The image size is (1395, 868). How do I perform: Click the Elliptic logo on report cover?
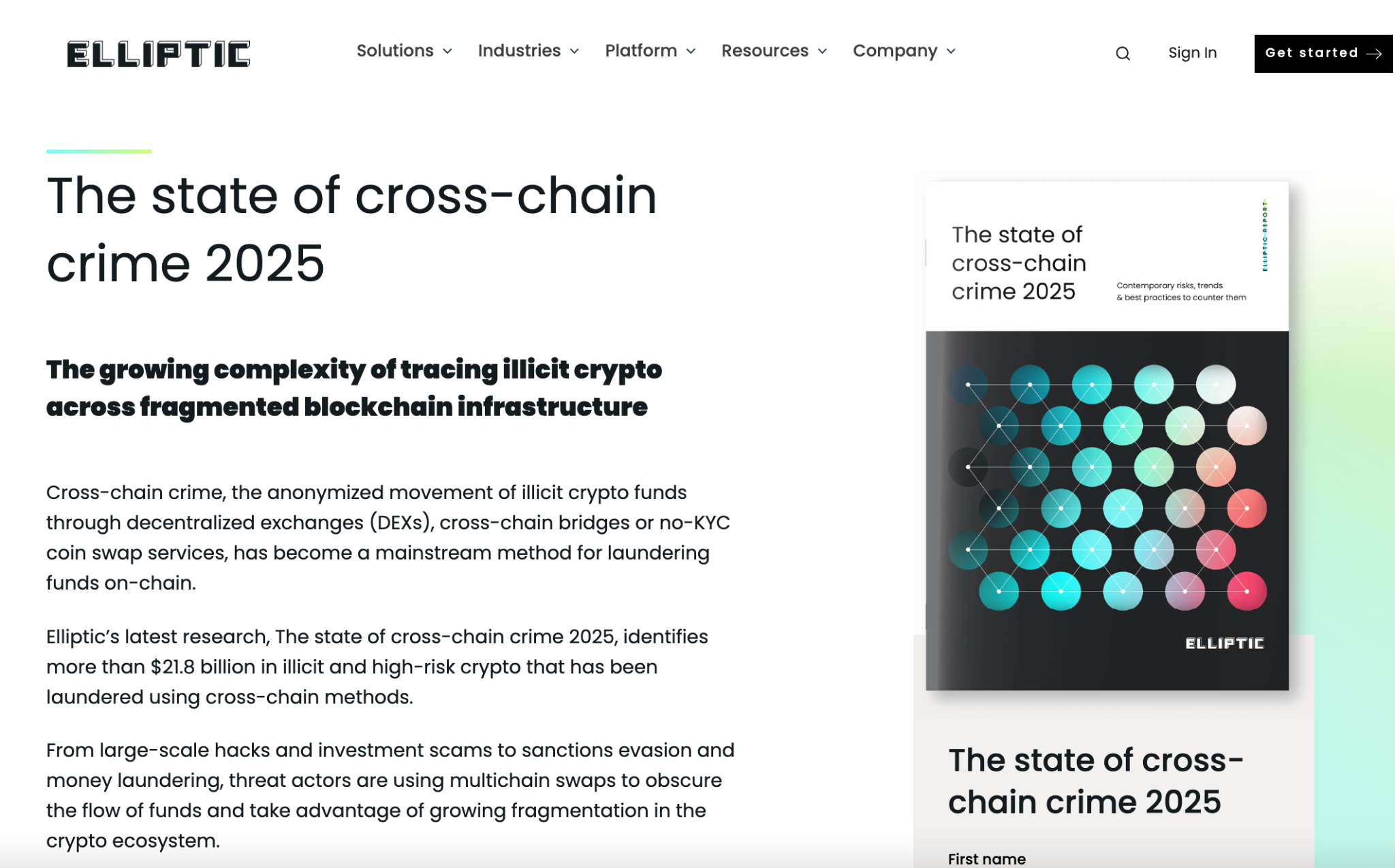click(1224, 643)
